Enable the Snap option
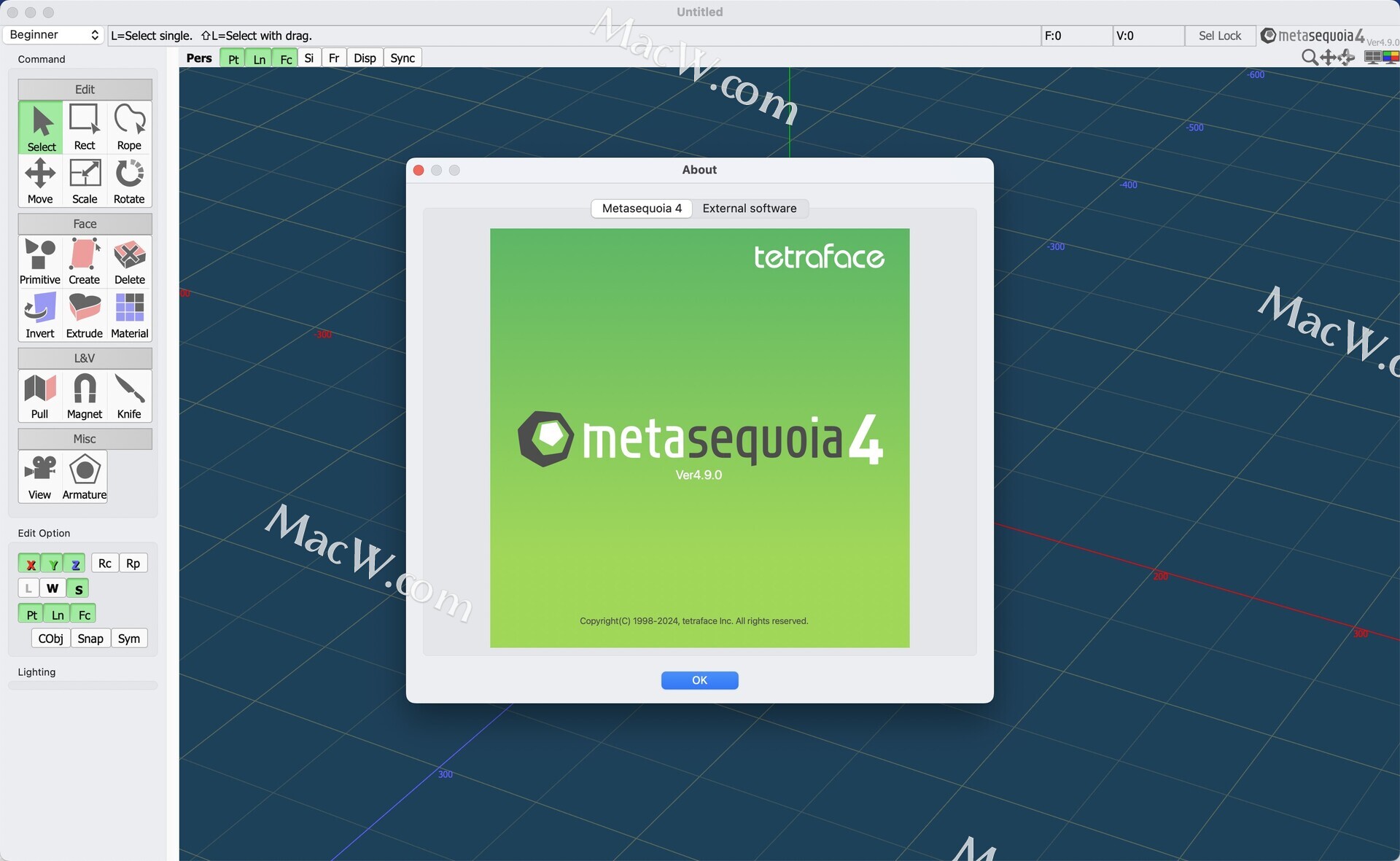 90,639
